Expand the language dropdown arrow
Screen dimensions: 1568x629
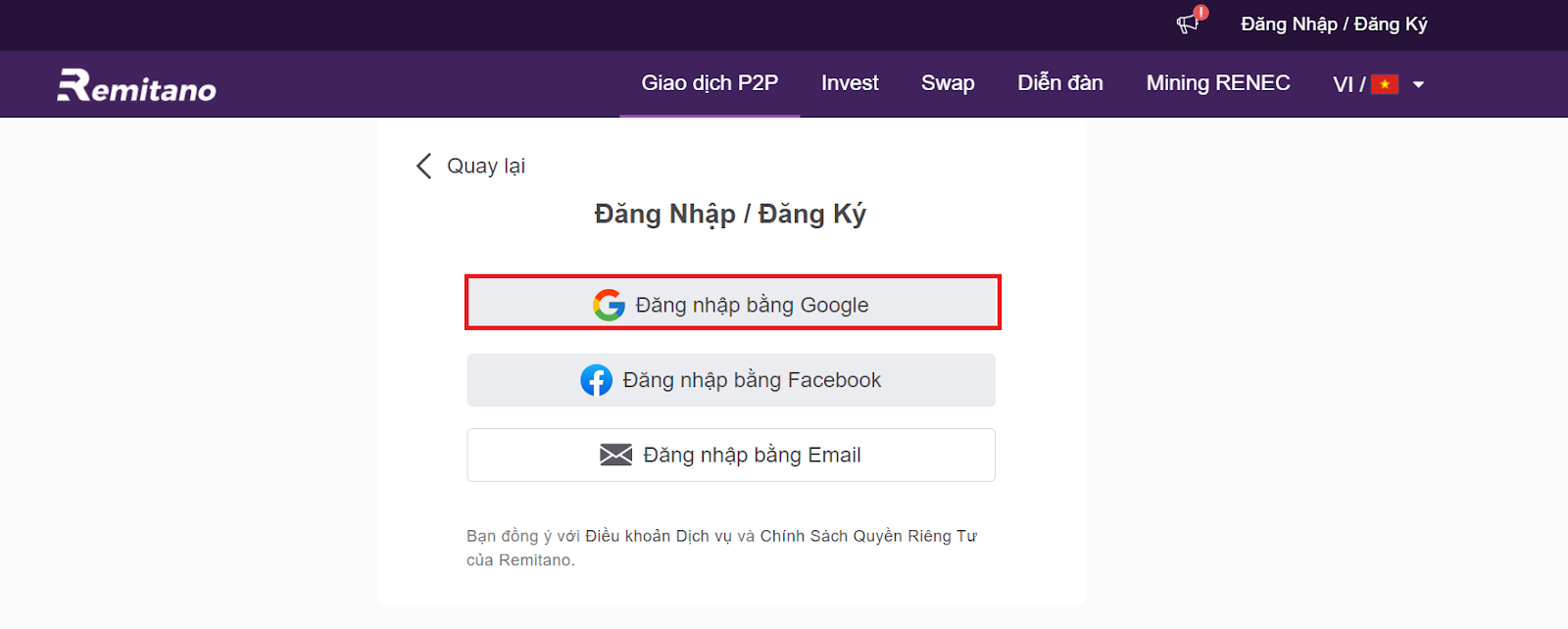click(1418, 84)
